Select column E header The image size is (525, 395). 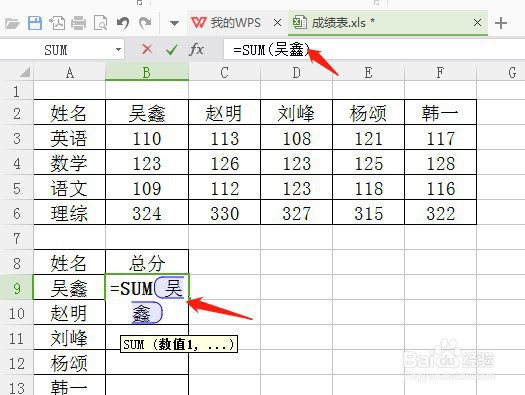tap(369, 72)
